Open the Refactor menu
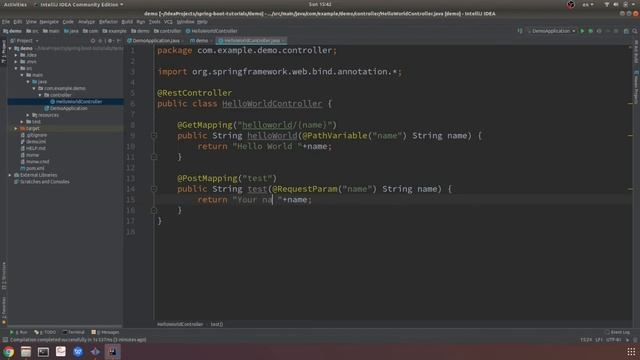Viewport: 640px width, 360px height. [108, 22]
